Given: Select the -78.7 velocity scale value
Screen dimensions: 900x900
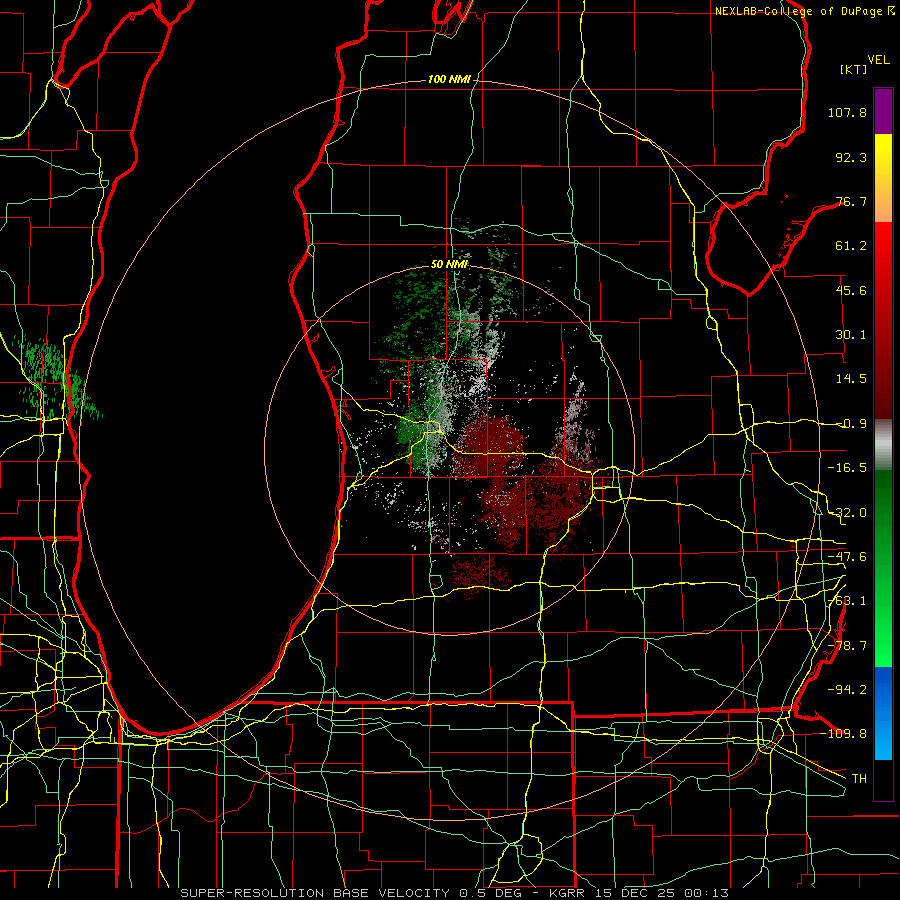Looking at the screenshot, I should coord(847,646).
